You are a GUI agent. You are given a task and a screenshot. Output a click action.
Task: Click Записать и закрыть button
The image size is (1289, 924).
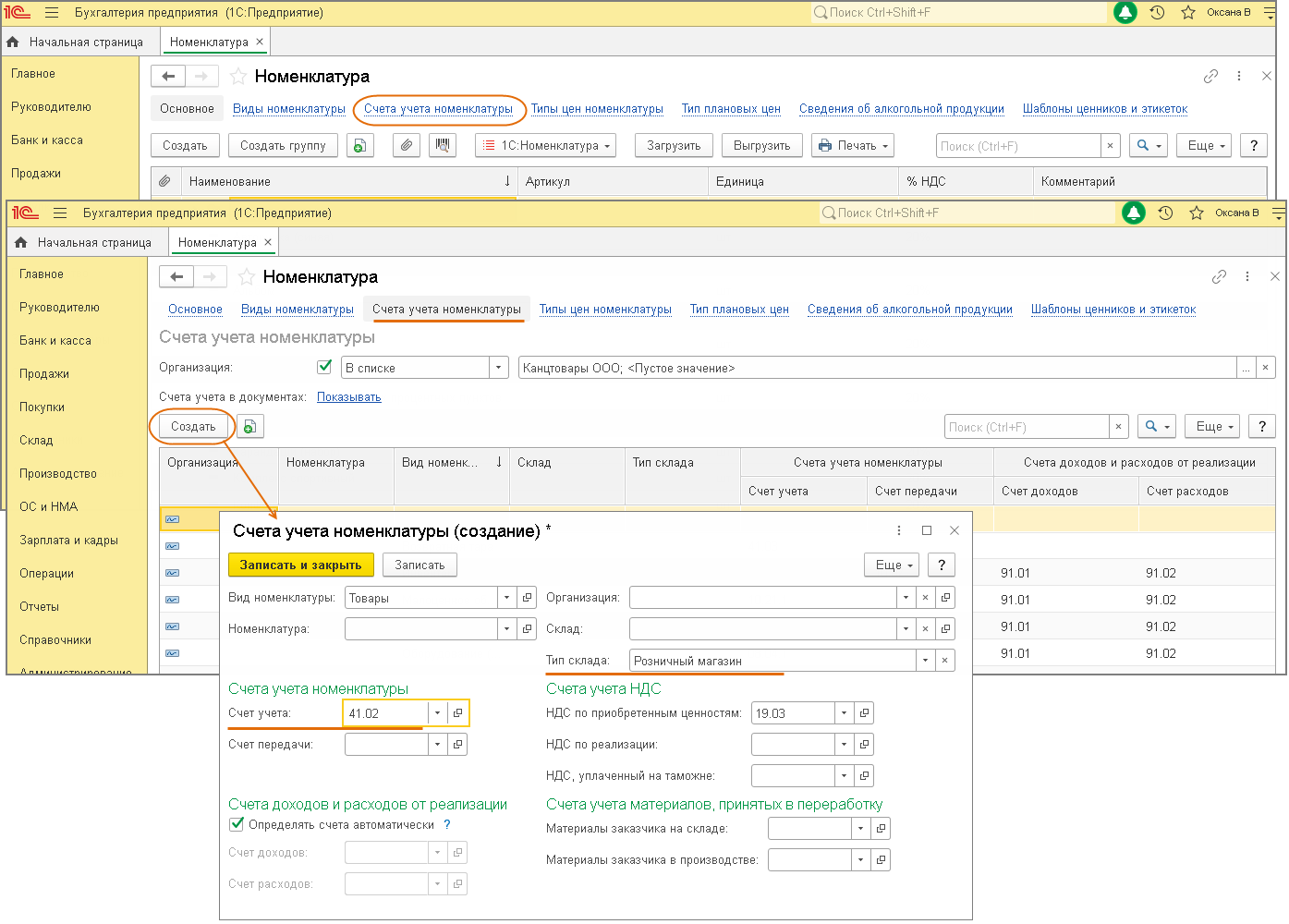tap(301, 565)
